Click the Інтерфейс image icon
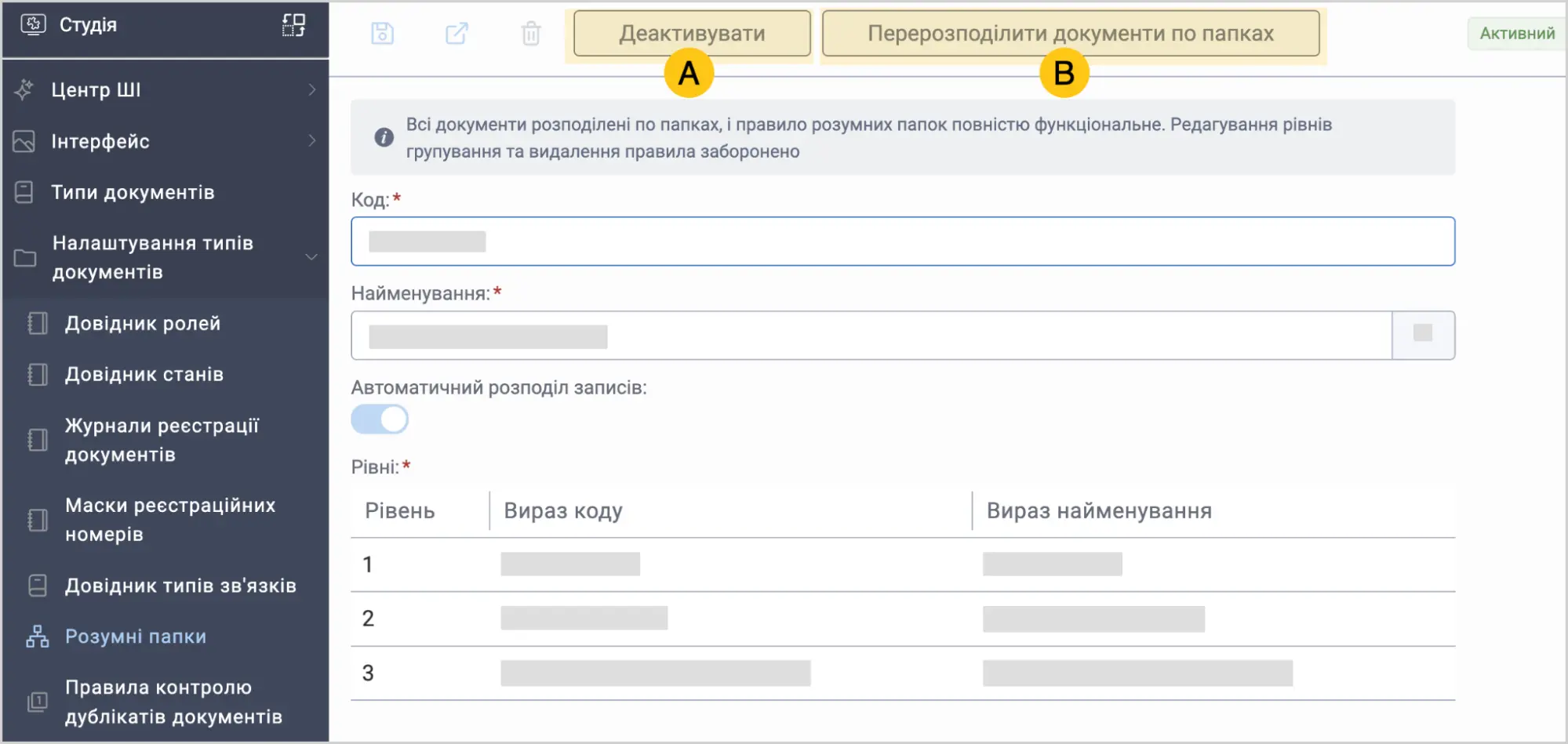The image size is (1568, 744). [x=24, y=142]
